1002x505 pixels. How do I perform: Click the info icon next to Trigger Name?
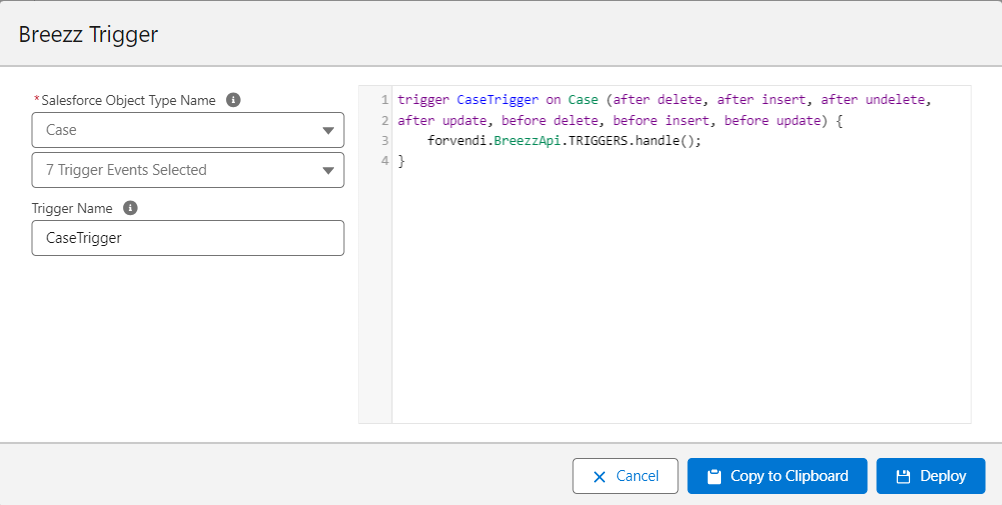[130, 208]
